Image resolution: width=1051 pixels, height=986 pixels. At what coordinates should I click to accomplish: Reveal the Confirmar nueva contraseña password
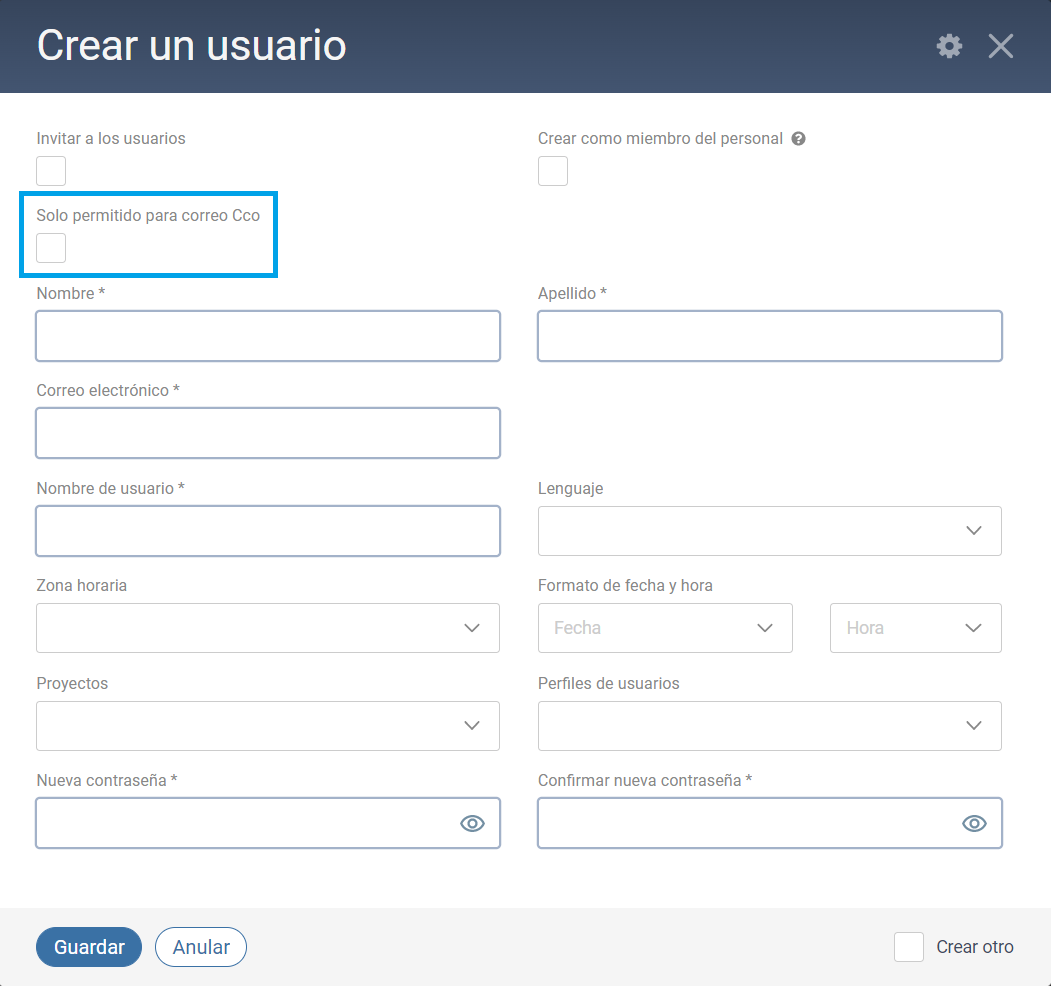(974, 823)
